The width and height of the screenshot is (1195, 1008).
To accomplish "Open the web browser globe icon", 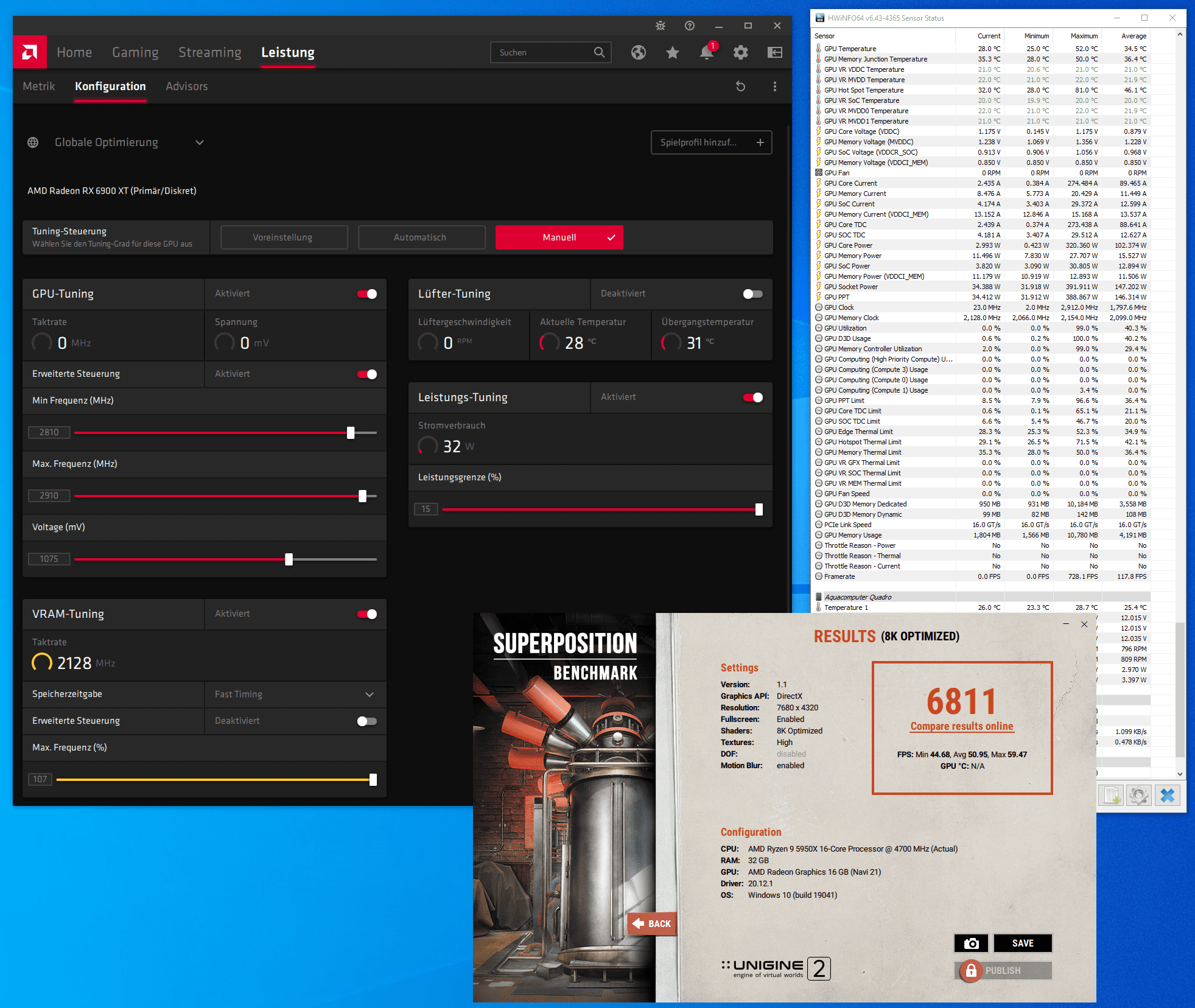I will (639, 52).
